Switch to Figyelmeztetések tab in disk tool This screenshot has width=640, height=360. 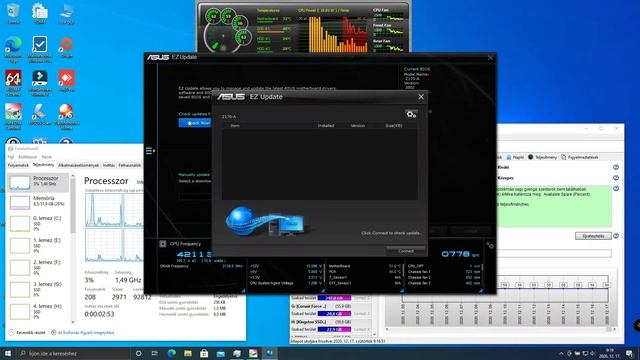[580, 157]
